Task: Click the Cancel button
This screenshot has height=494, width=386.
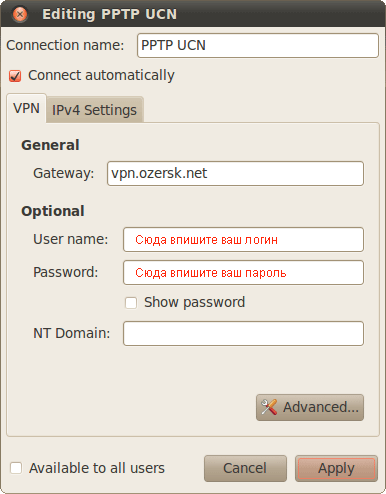Action: click(x=245, y=468)
